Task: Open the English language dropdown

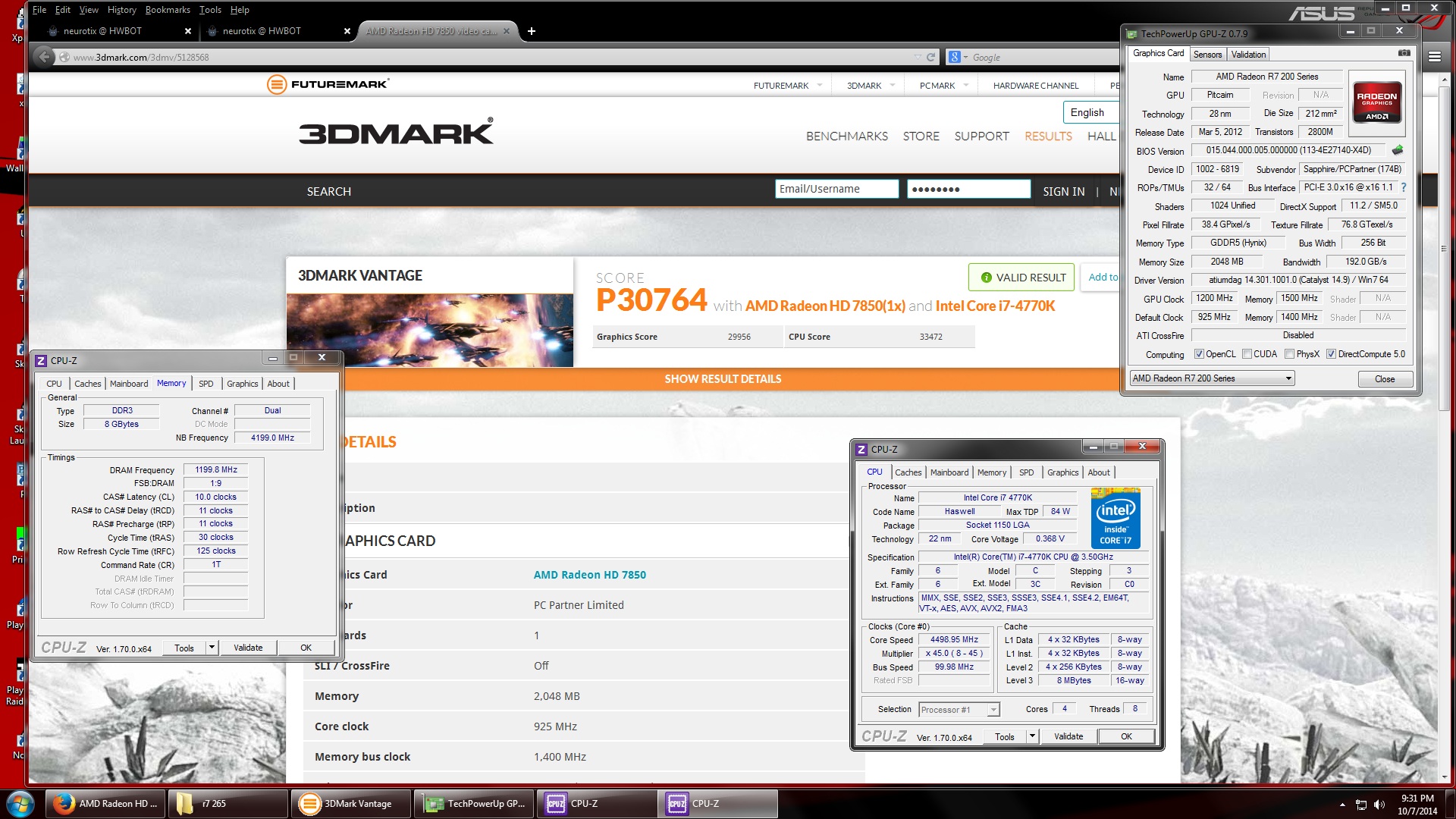Action: [x=1091, y=112]
